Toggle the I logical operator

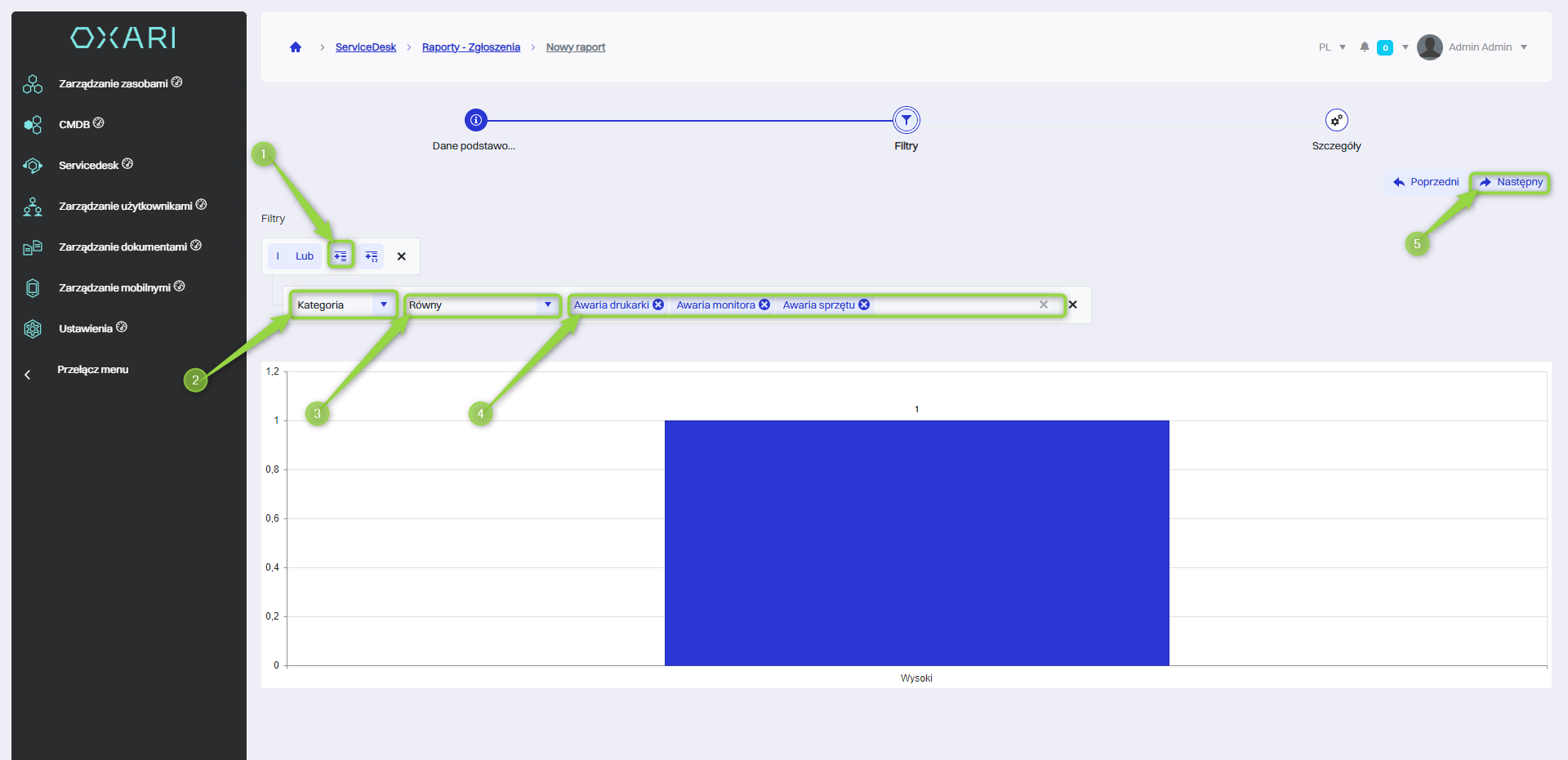(x=278, y=256)
